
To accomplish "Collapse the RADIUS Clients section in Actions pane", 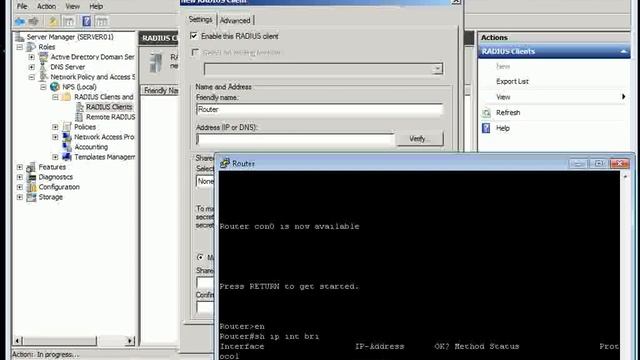I will tap(623, 51).
